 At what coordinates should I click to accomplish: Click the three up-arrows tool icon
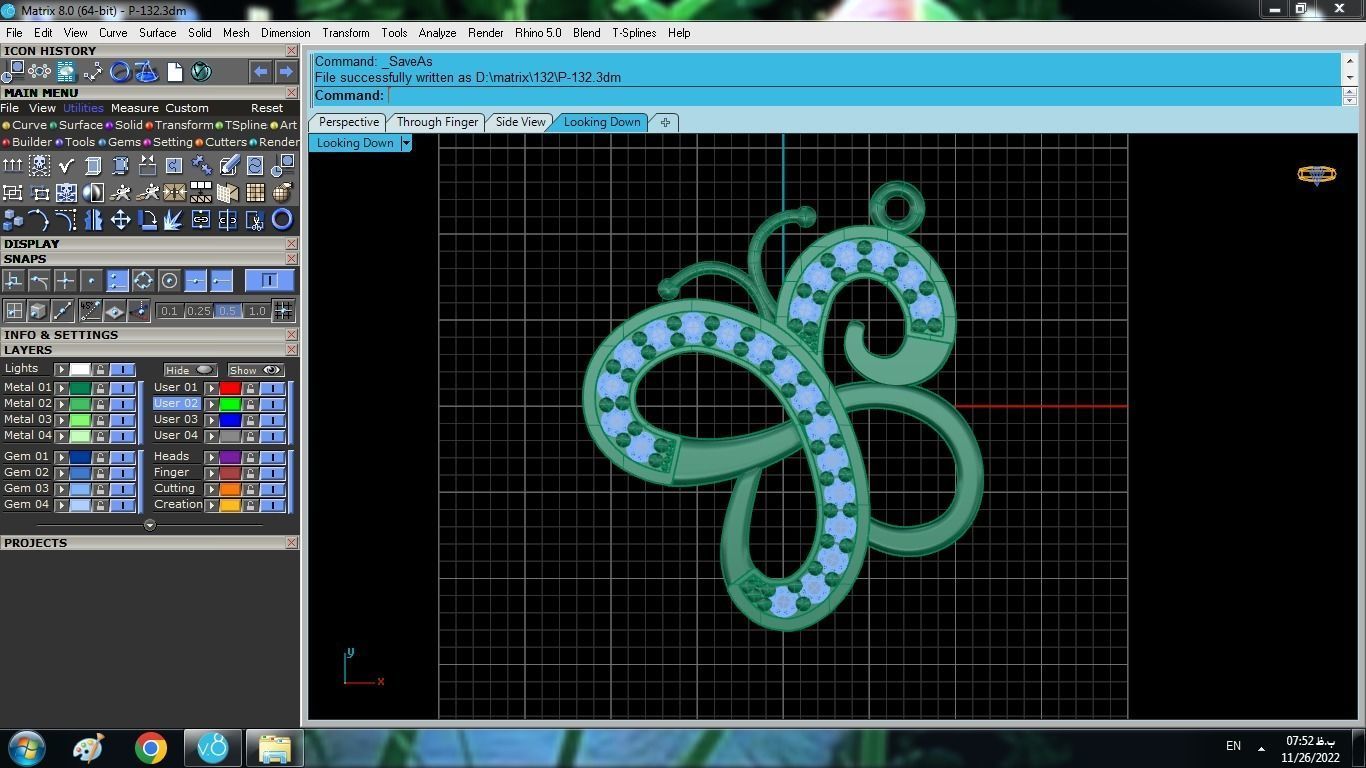point(13,165)
